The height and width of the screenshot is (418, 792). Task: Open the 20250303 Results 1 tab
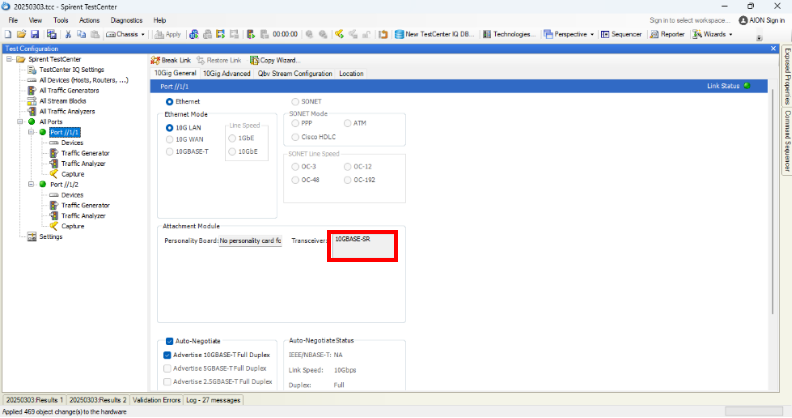pos(34,400)
